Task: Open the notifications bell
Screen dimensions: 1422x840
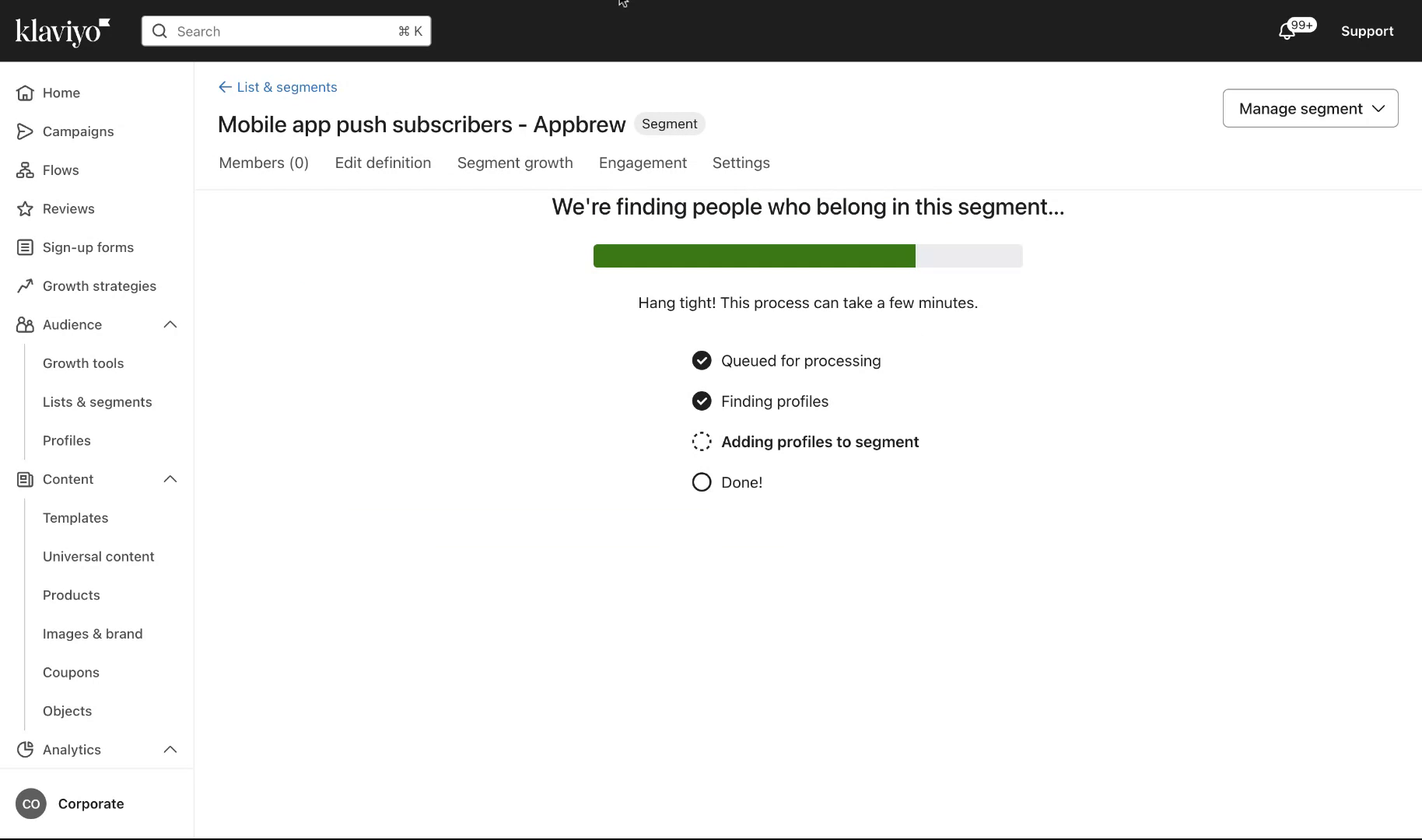Action: (1287, 31)
